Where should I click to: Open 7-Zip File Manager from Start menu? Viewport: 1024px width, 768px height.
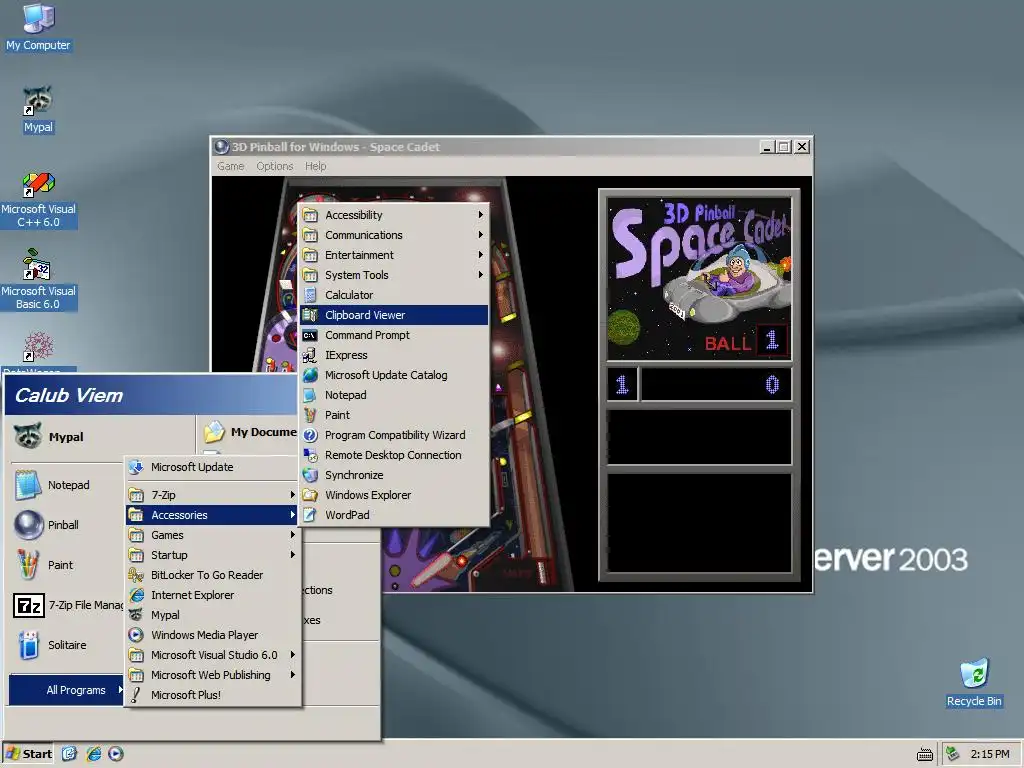tap(67, 605)
